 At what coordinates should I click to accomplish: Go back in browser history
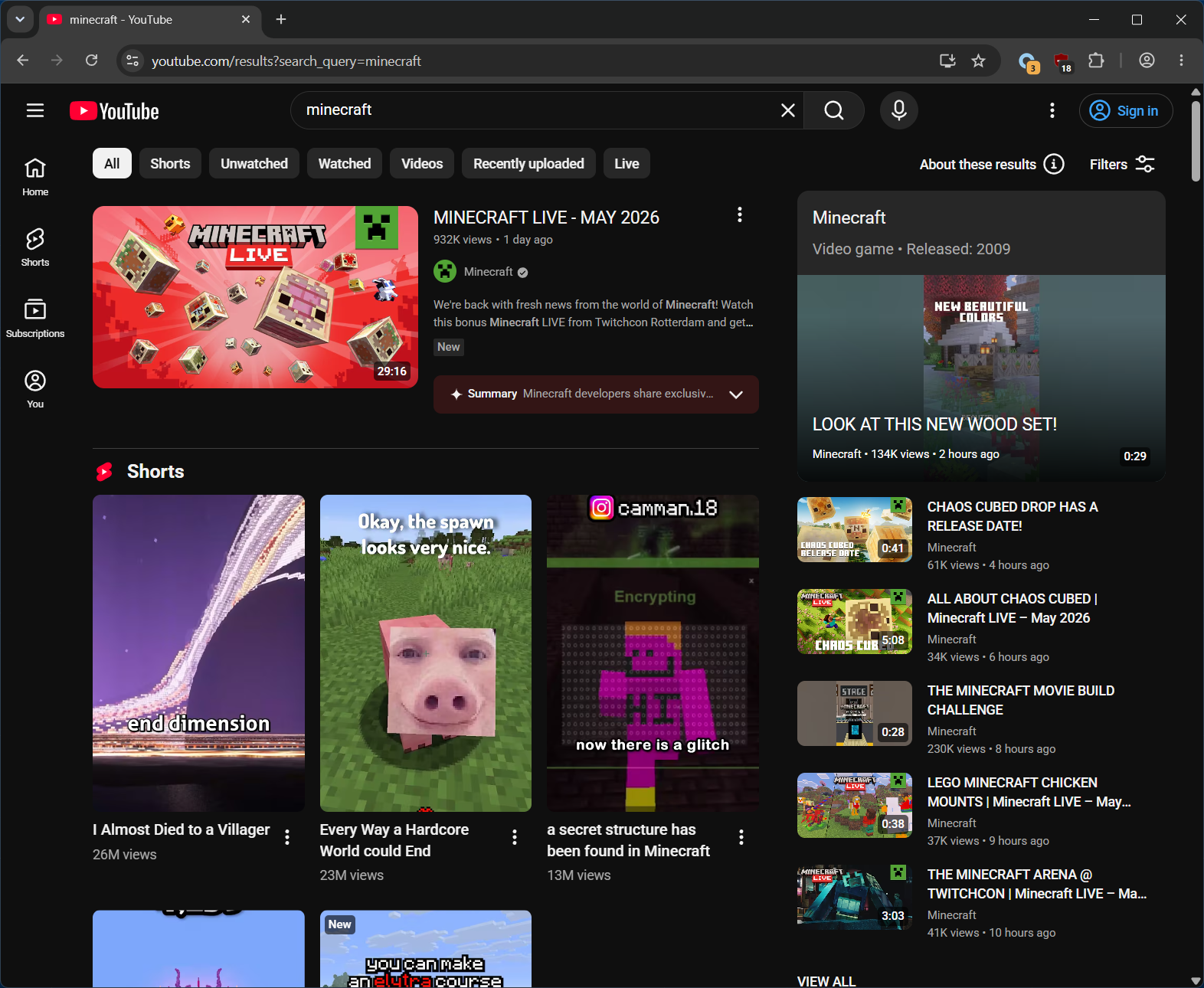pyautogui.click(x=23, y=61)
